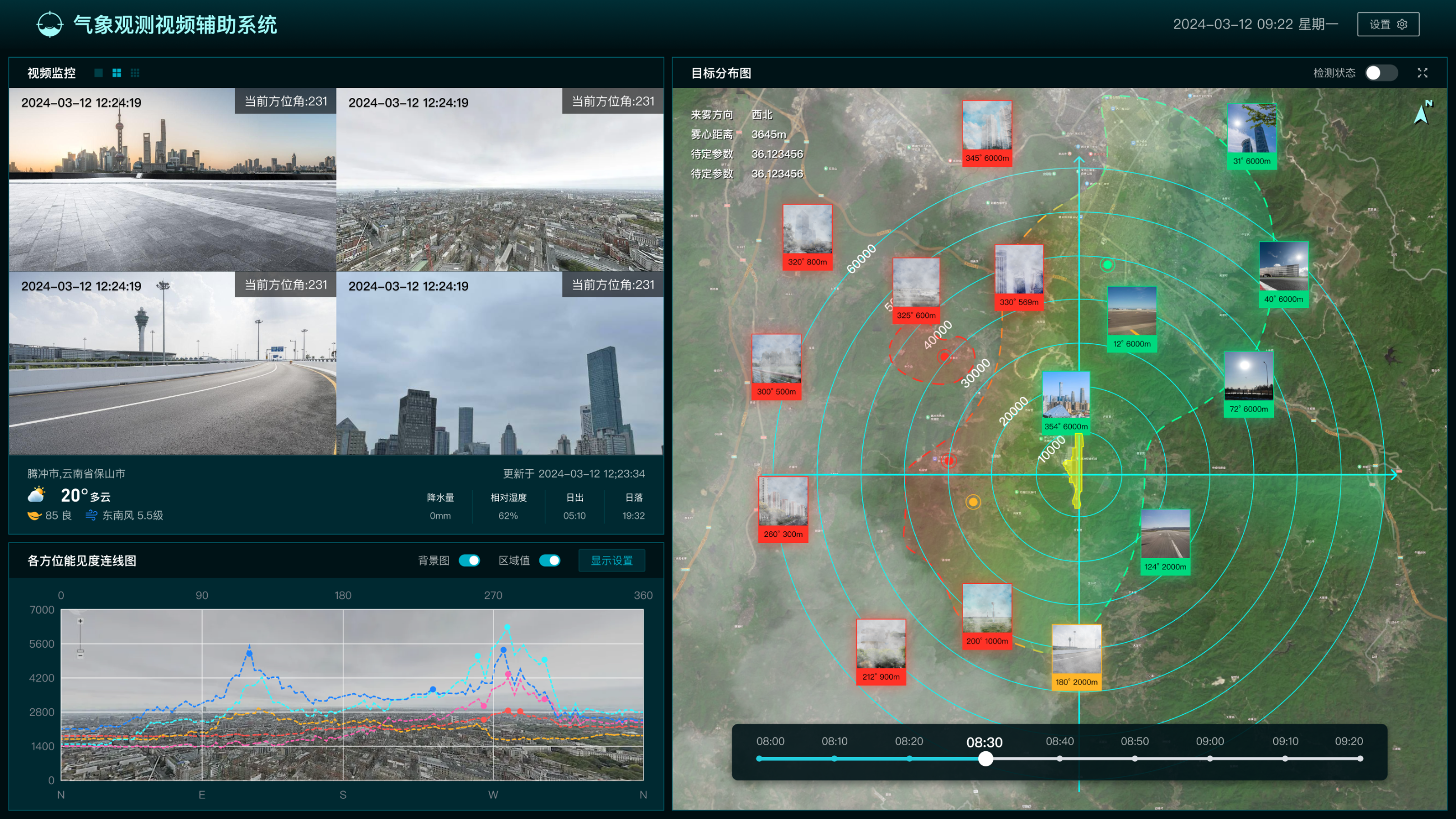Open the 40° 6000m target thumbnail
Viewport: 1456px width, 819px height.
click(x=1283, y=274)
